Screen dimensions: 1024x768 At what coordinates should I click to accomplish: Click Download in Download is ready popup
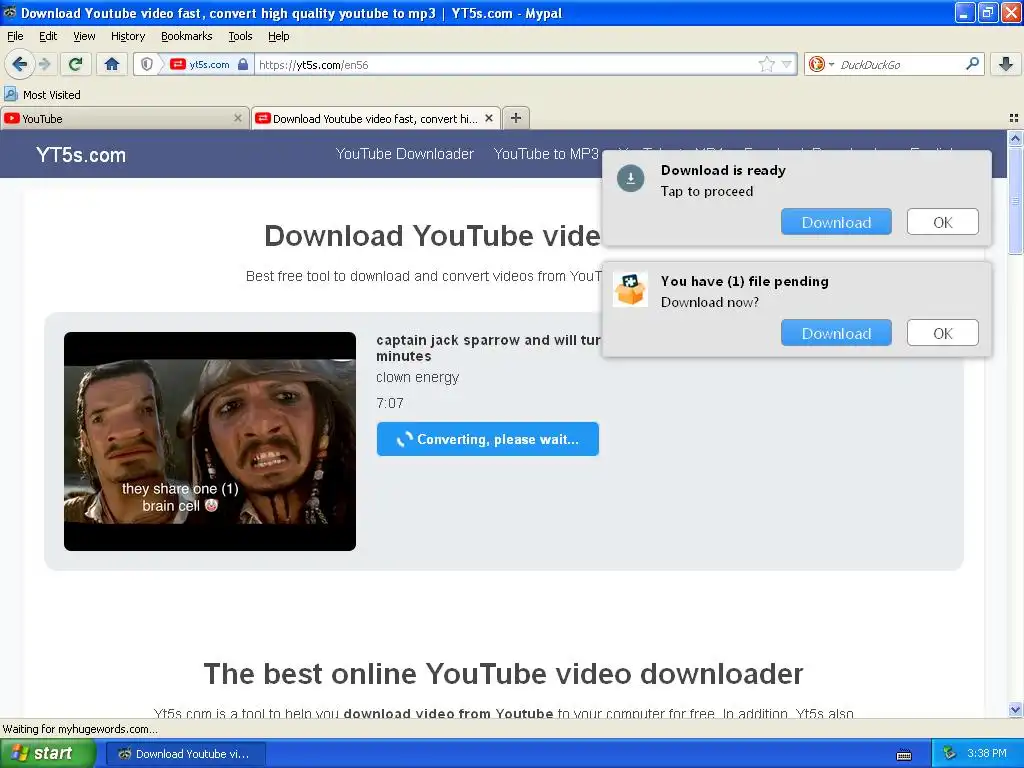tap(836, 222)
